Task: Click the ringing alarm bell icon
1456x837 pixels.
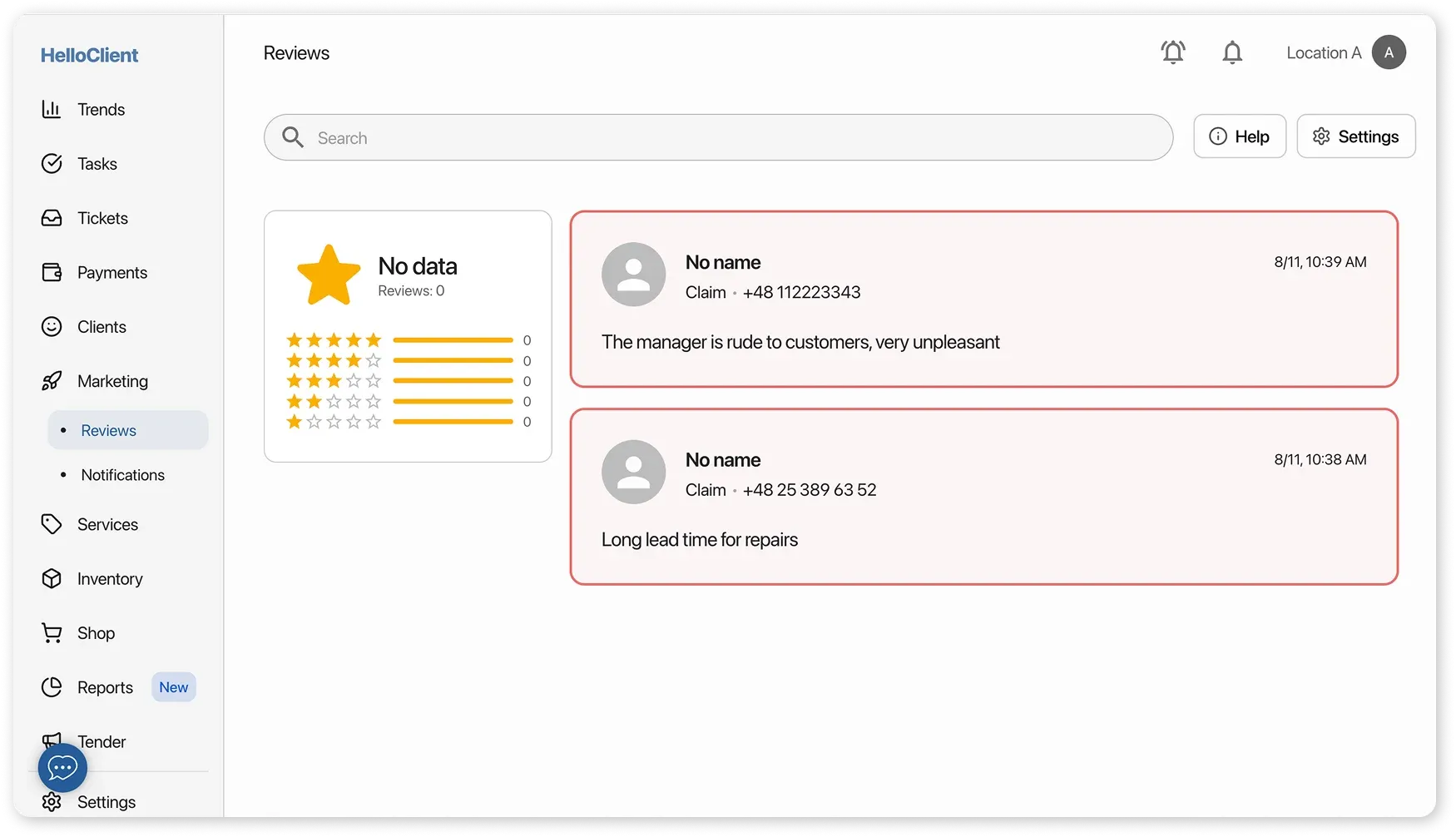Action: click(1173, 52)
